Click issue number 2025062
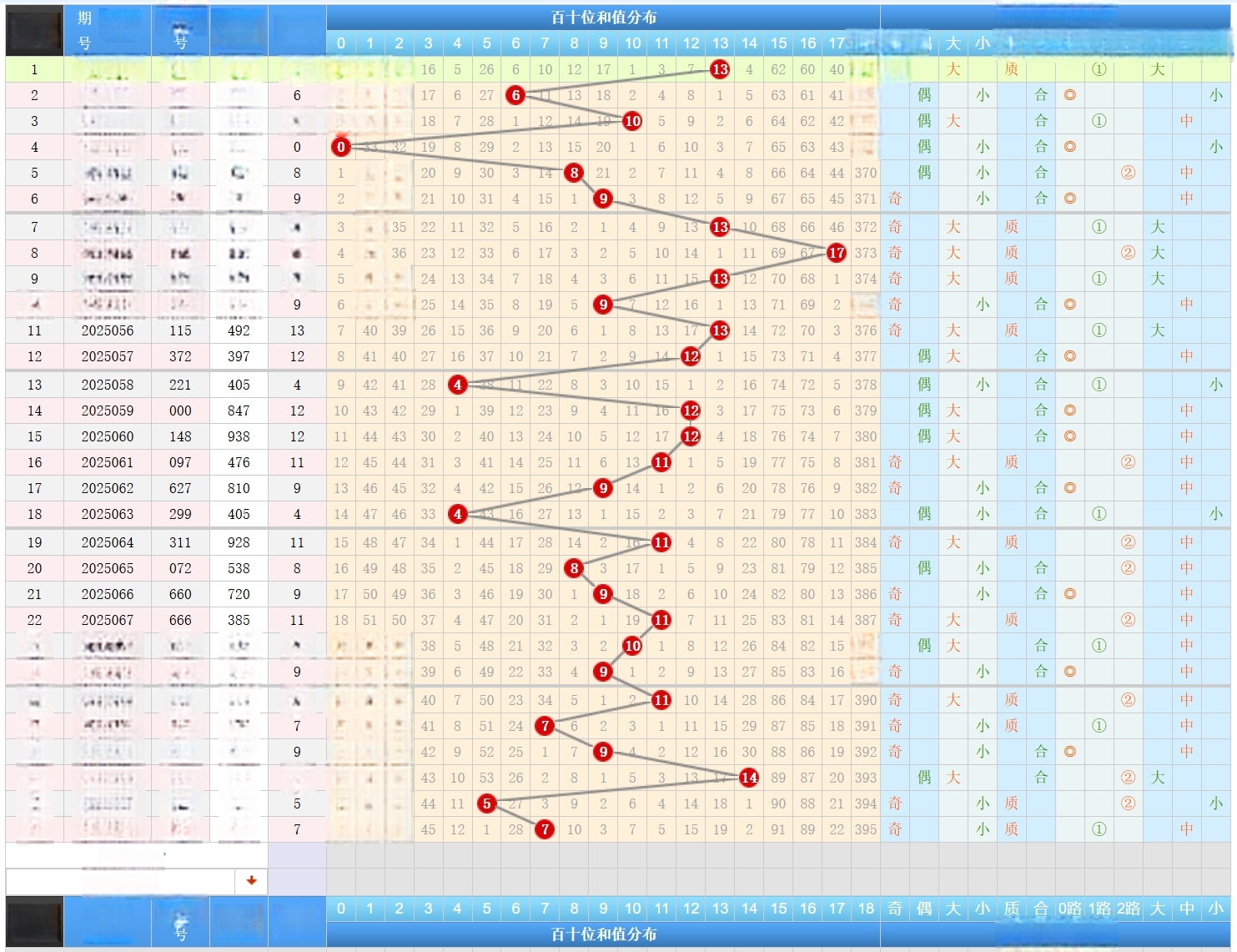The image size is (1237, 952). pyautogui.click(x=108, y=488)
